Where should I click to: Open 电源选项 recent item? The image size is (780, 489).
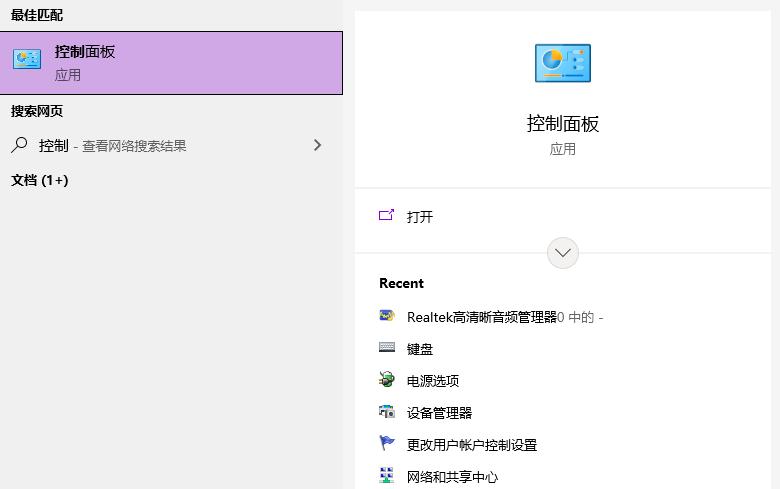coord(433,381)
